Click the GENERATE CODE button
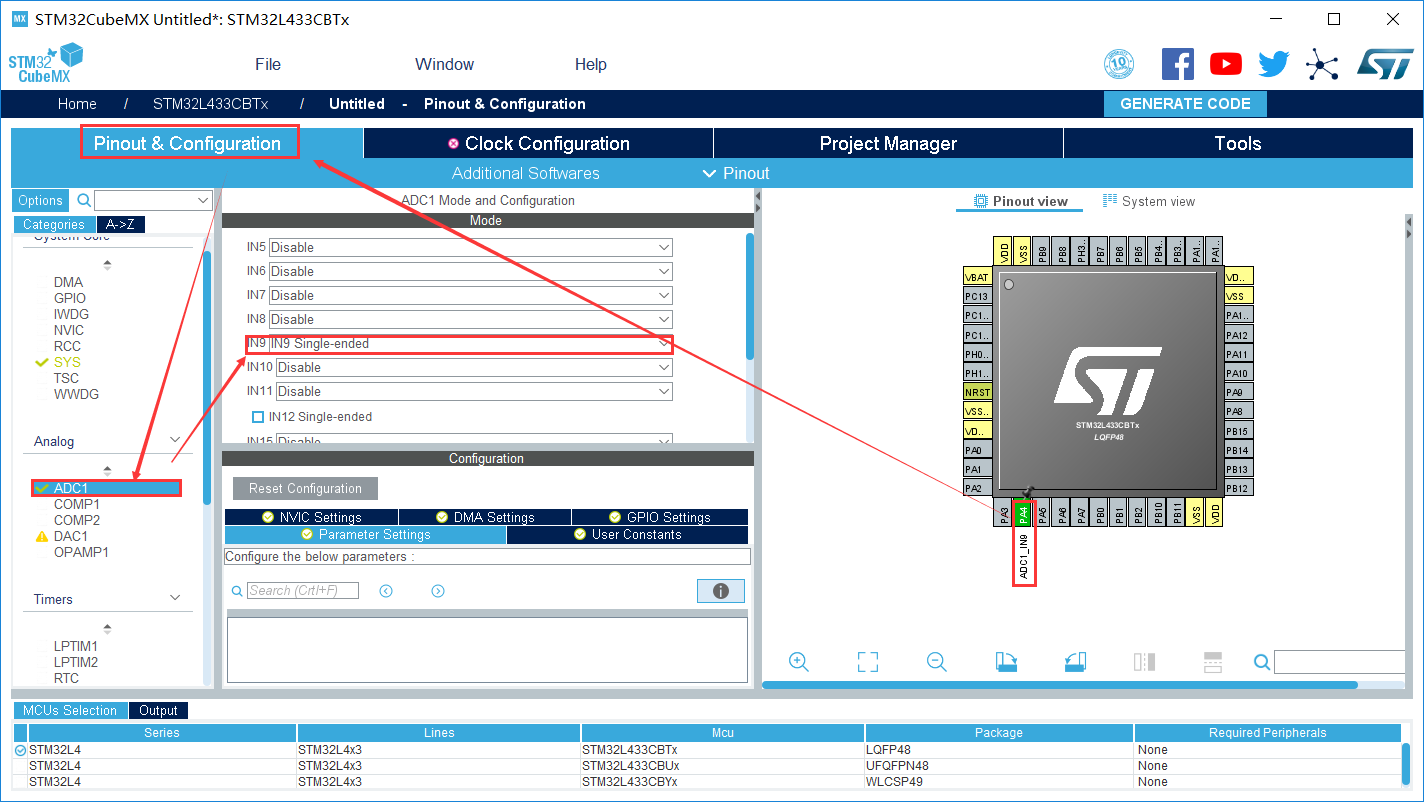This screenshot has height=802, width=1424. coord(1185,103)
